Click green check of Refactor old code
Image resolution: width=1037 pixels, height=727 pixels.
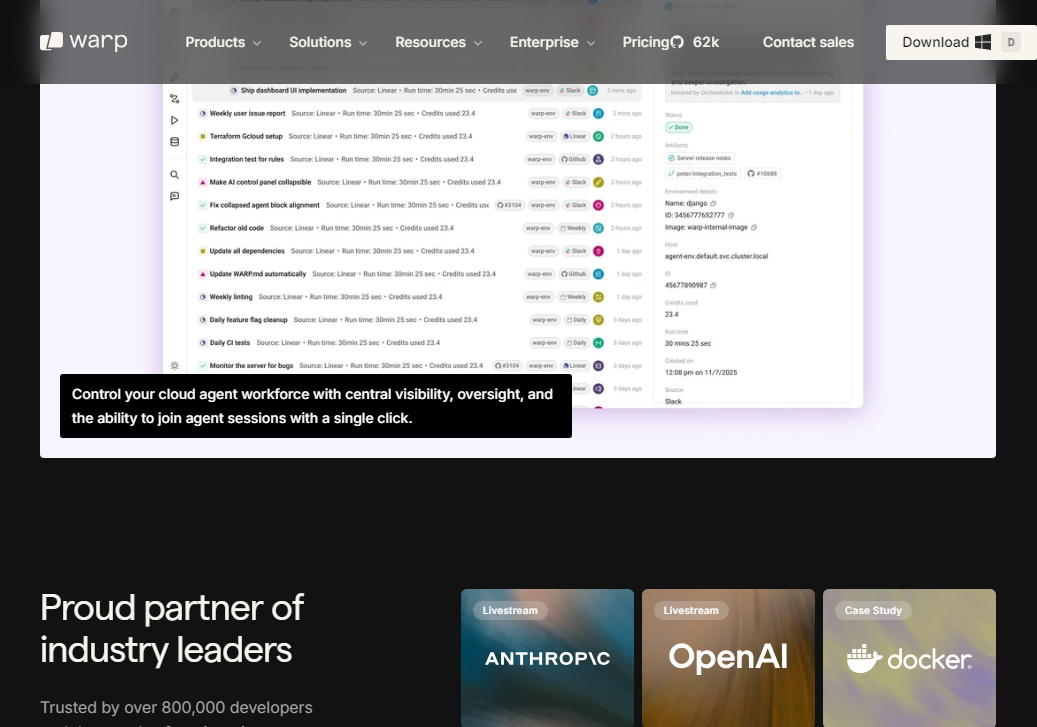[202, 228]
